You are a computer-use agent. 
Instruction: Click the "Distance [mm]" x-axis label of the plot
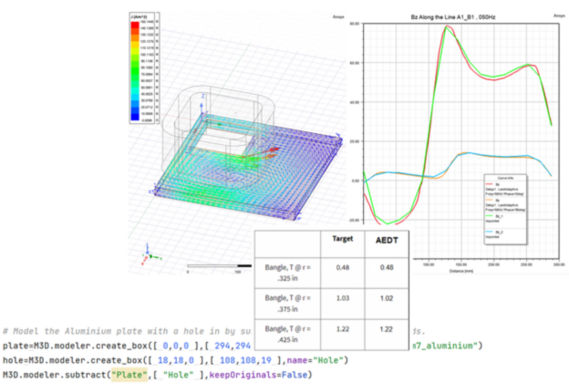[461, 271]
